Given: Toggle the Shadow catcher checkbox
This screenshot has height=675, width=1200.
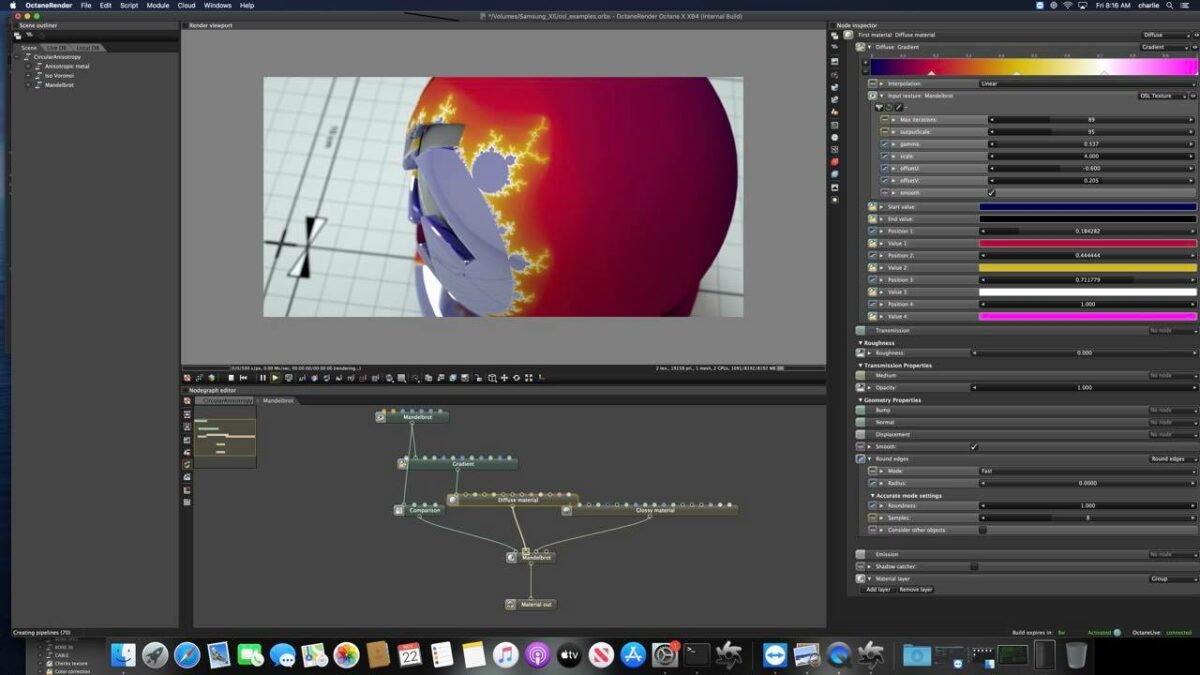Looking at the screenshot, I should click(x=974, y=567).
